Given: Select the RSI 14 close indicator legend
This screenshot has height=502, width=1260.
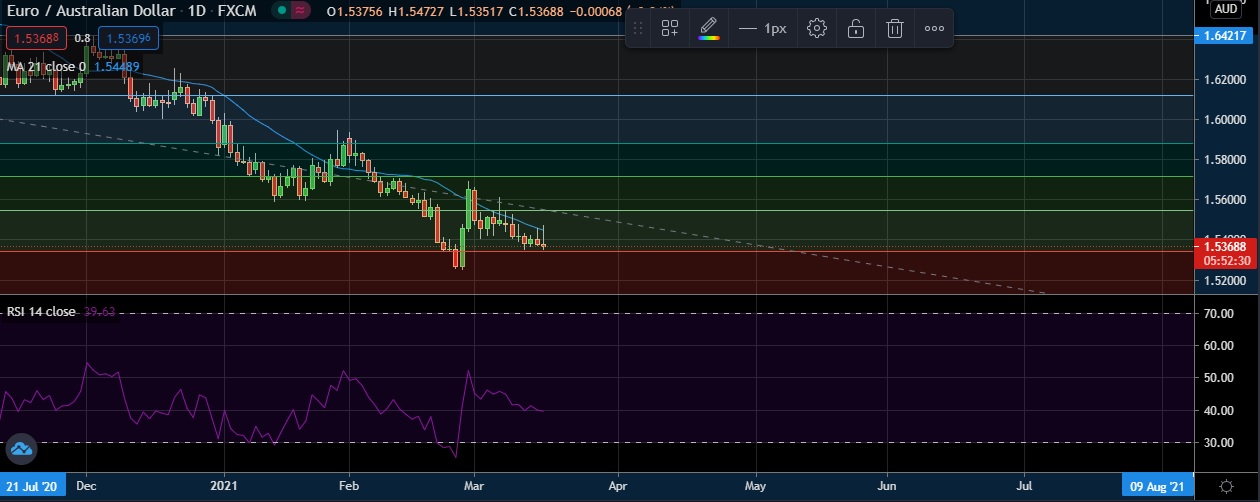Looking at the screenshot, I should (x=41, y=312).
